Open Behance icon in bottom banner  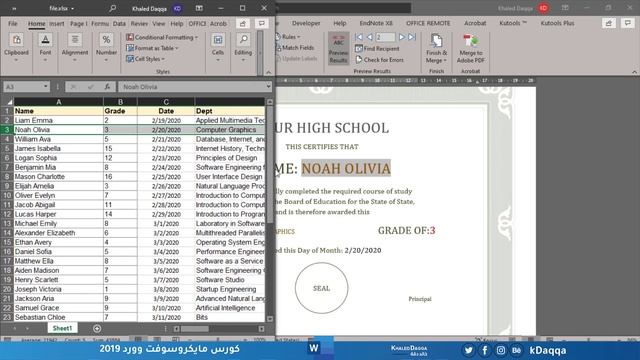point(516,350)
